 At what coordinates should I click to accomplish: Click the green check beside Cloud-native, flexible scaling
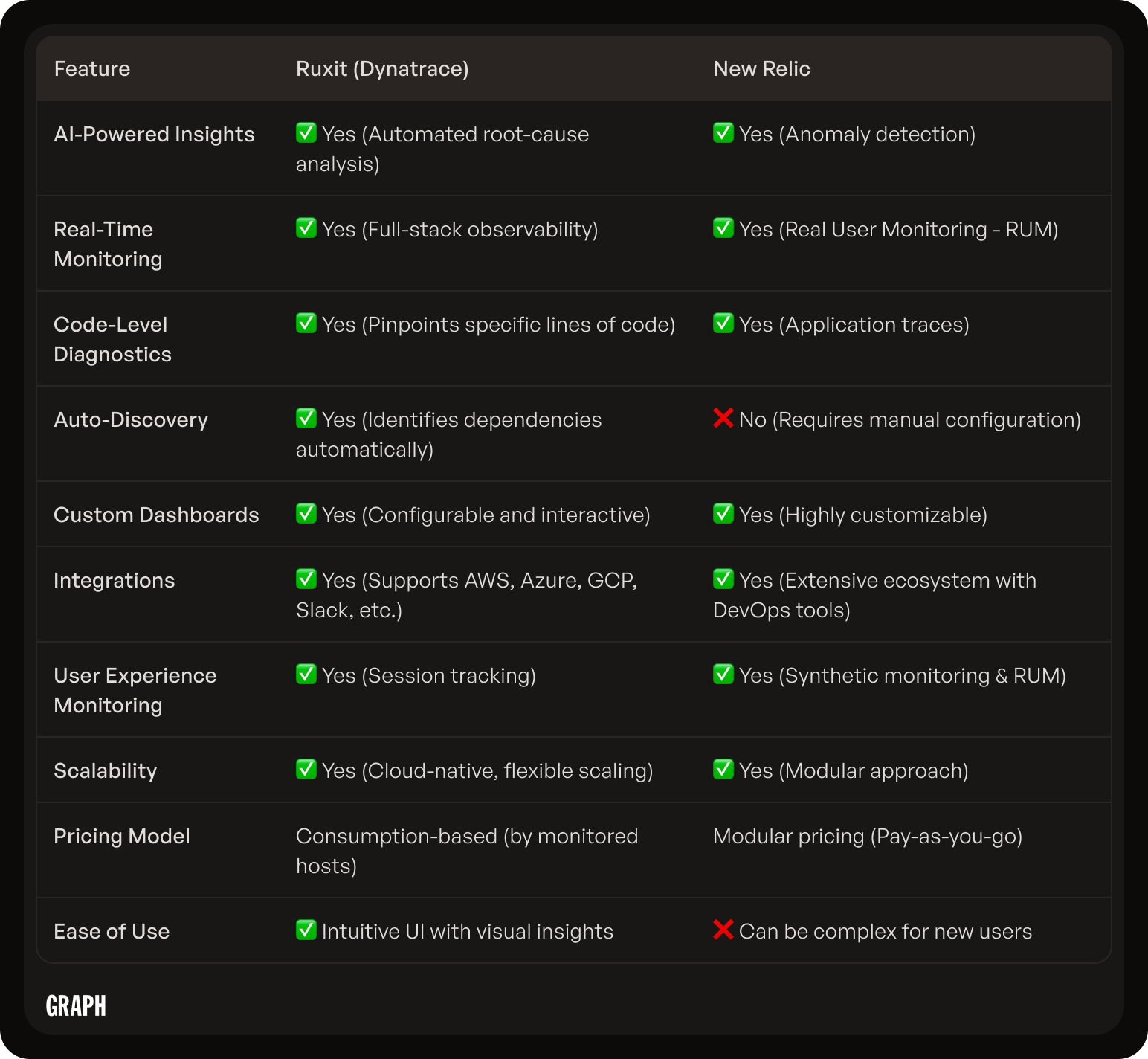[x=306, y=769]
